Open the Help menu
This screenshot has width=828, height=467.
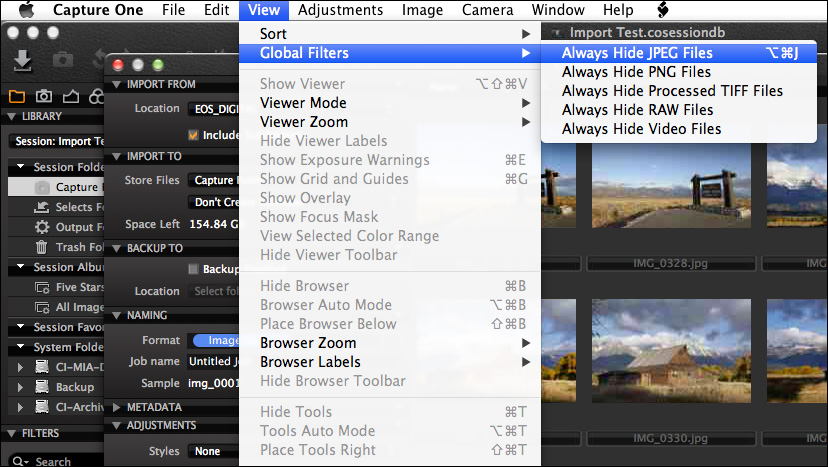618,10
